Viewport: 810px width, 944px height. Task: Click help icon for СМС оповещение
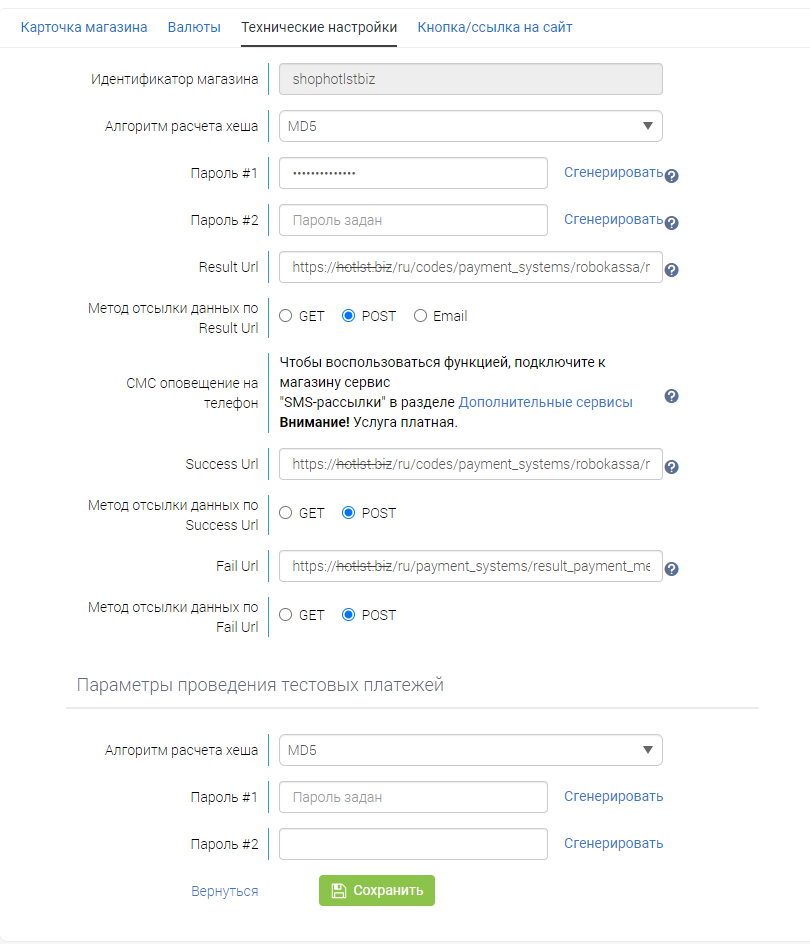[x=672, y=396]
